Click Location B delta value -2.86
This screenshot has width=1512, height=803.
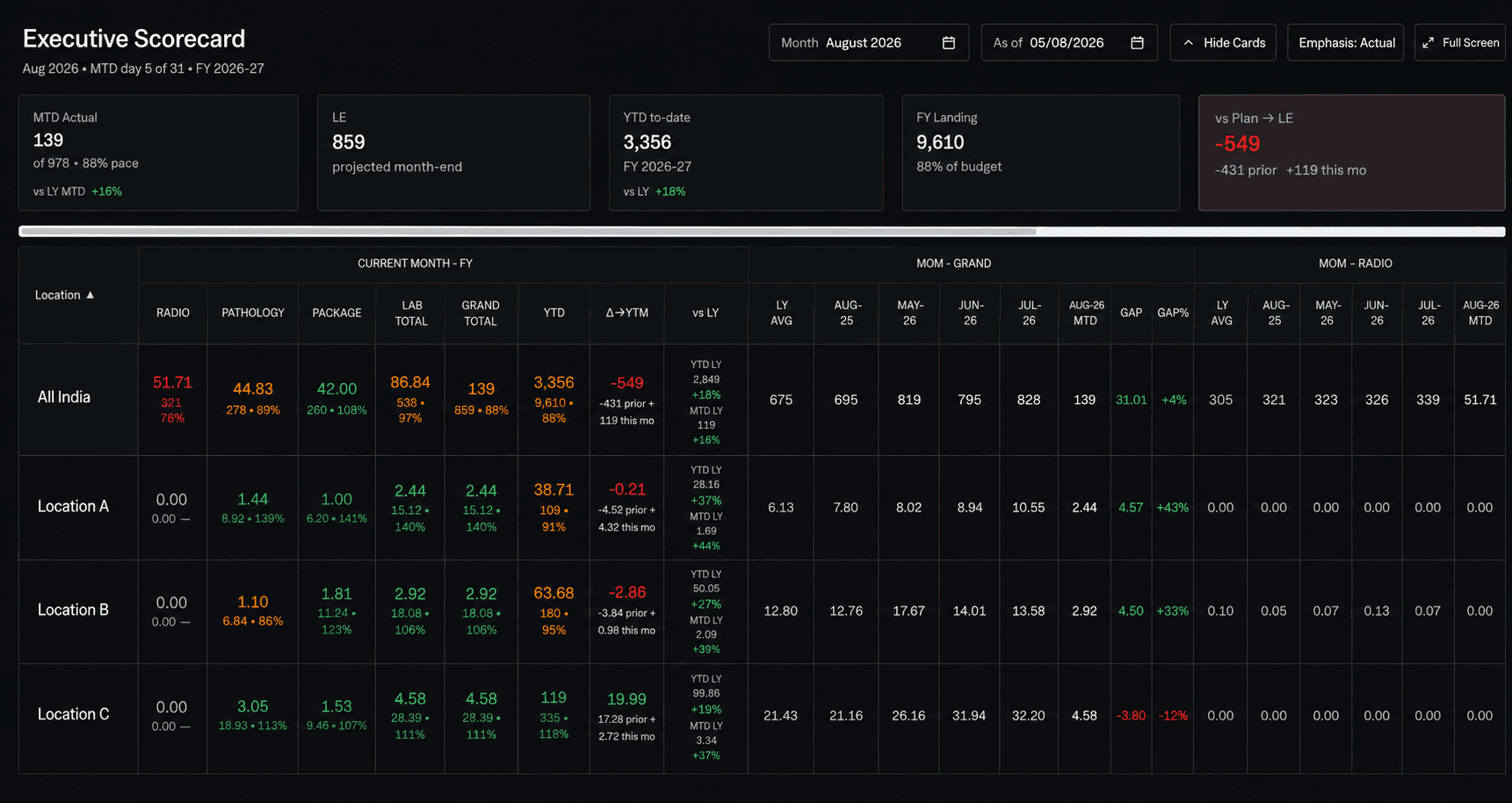pos(626,592)
